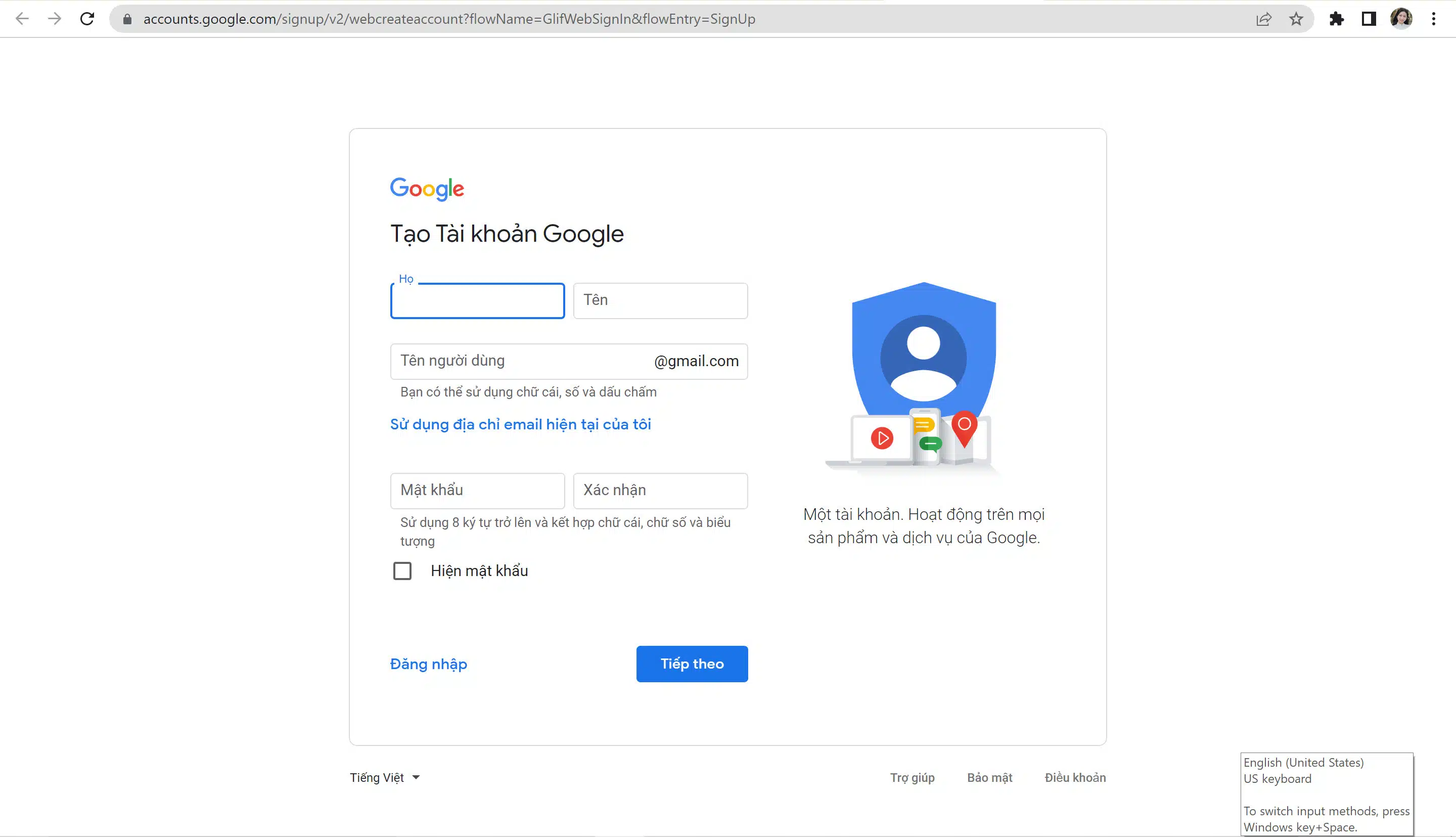Screen dimensions: 1456x837
Task: Open the Extensions puzzle icon
Action: [x=1337, y=19]
